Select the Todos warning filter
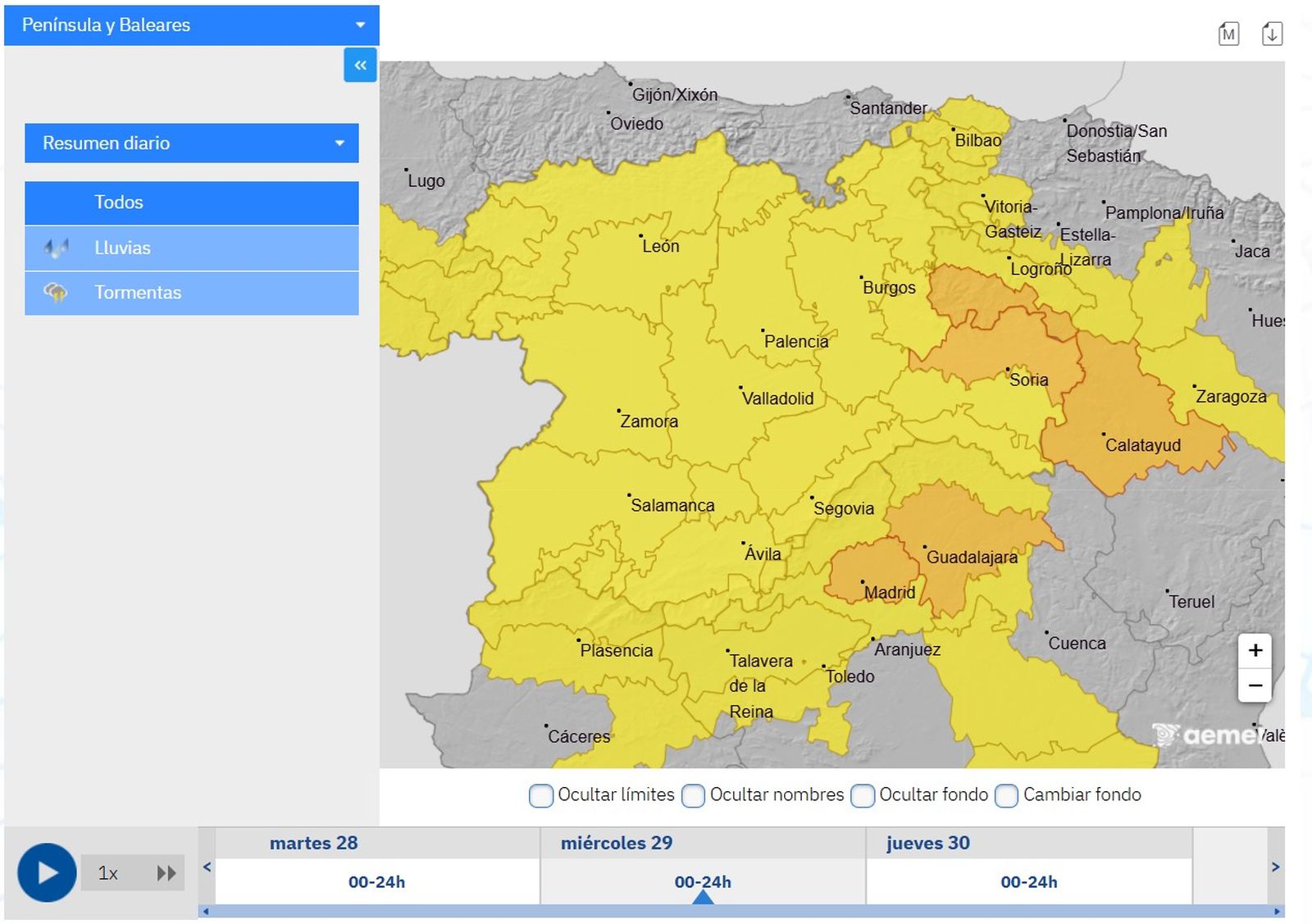This screenshot has width=1312, height=924. [191, 203]
